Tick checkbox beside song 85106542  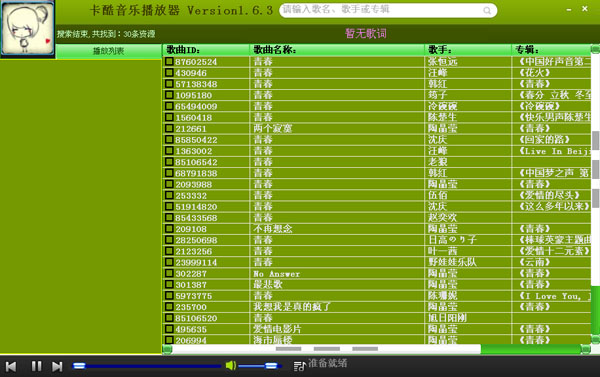[x=169, y=162]
